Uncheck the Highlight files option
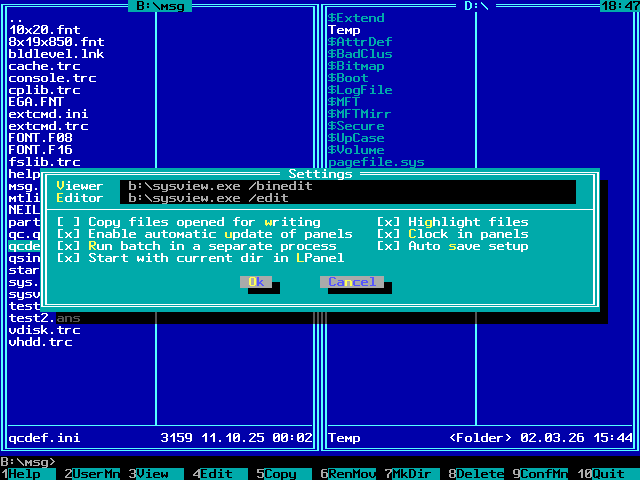Image resolution: width=640 pixels, height=480 pixels. tap(388, 222)
